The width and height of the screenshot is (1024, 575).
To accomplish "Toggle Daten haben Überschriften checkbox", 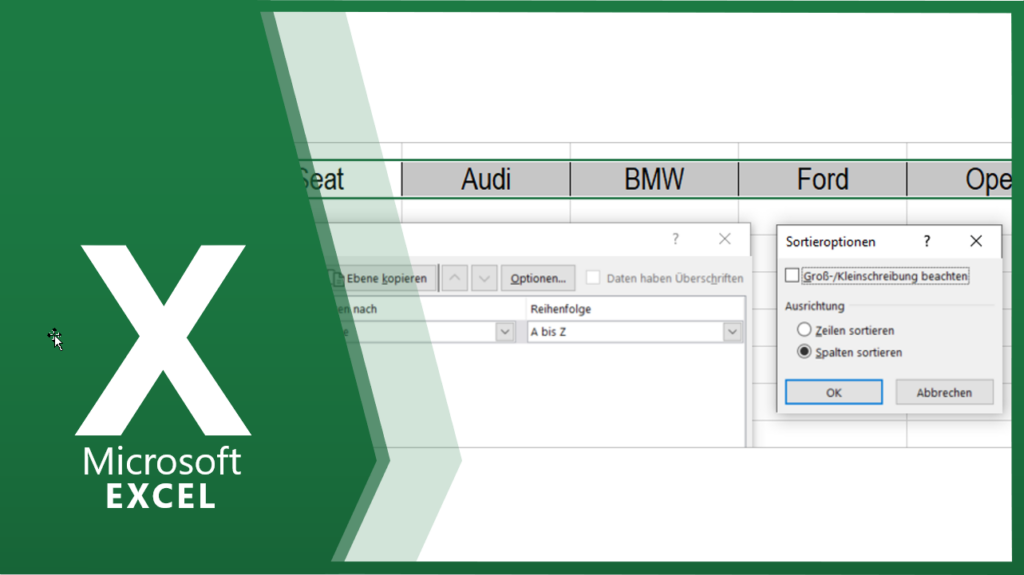I will pos(593,277).
